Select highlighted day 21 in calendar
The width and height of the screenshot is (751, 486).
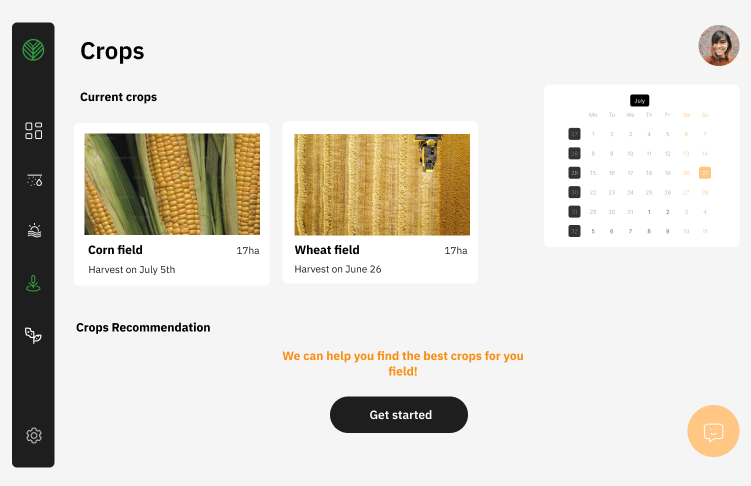coord(705,173)
